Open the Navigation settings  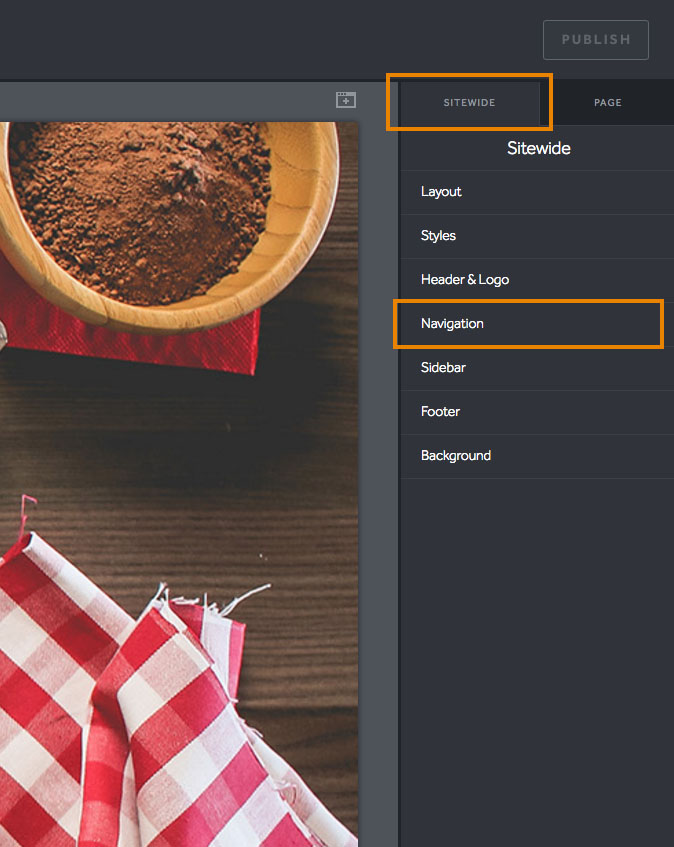[x=537, y=324]
